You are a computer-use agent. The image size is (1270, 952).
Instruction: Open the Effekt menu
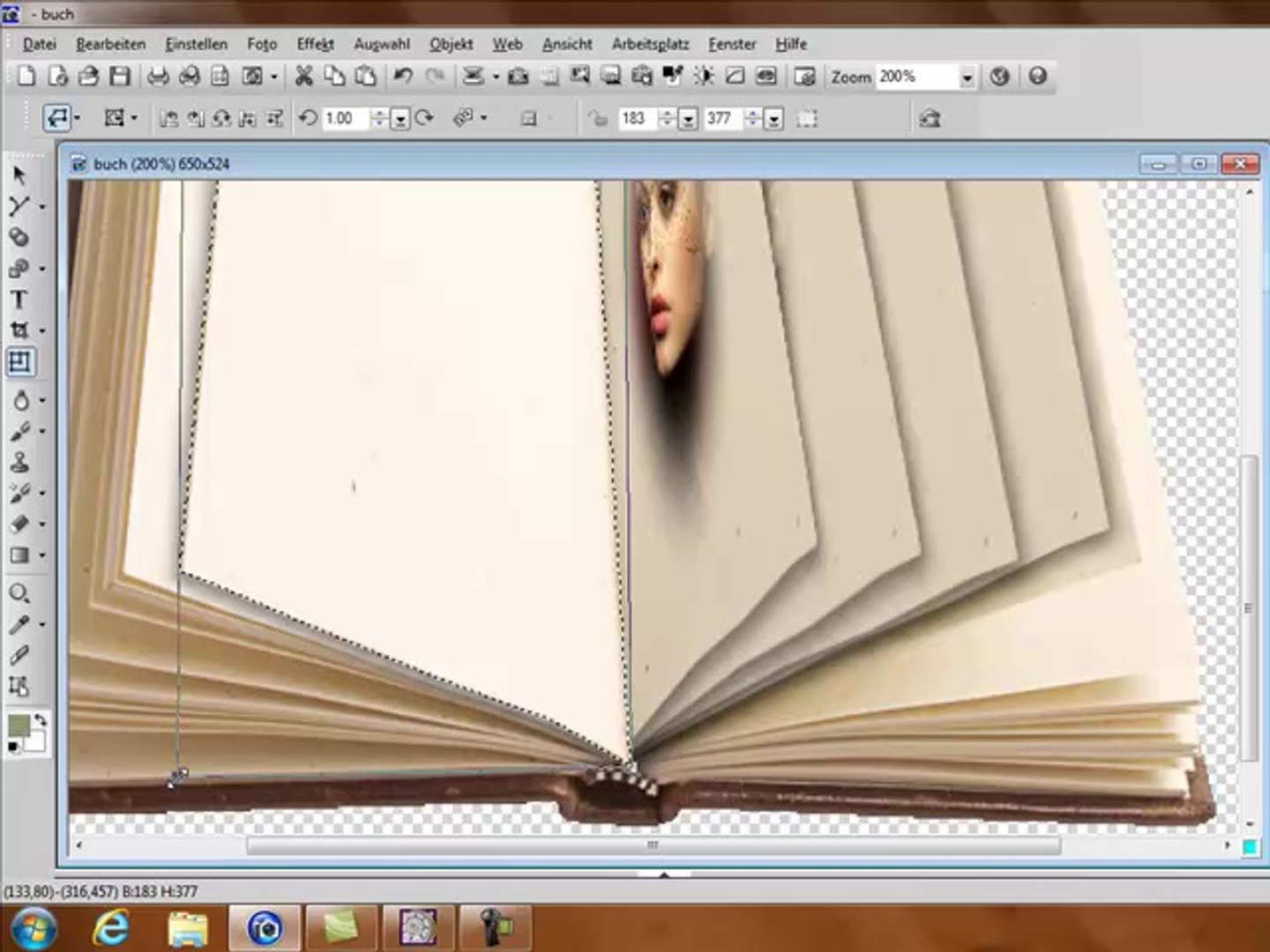pyautogui.click(x=315, y=44)
